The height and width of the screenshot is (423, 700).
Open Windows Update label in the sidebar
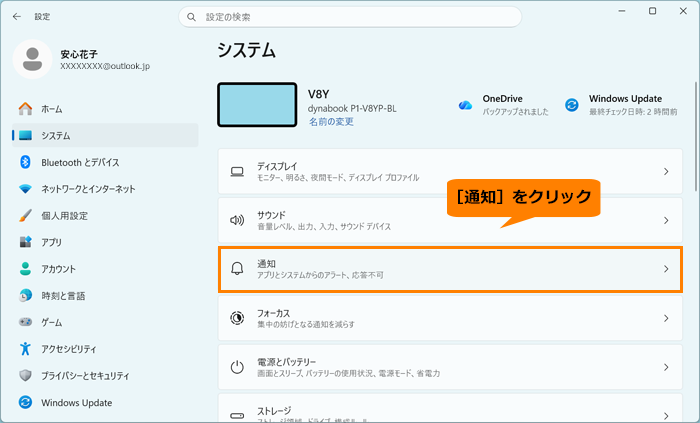[x=77, y=402]
